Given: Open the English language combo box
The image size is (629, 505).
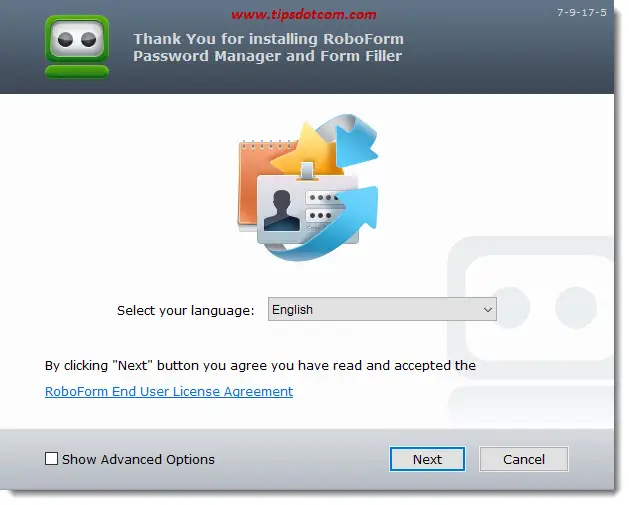Looking at the screenshot, I should pyautogui.click(x=382, y=309).
